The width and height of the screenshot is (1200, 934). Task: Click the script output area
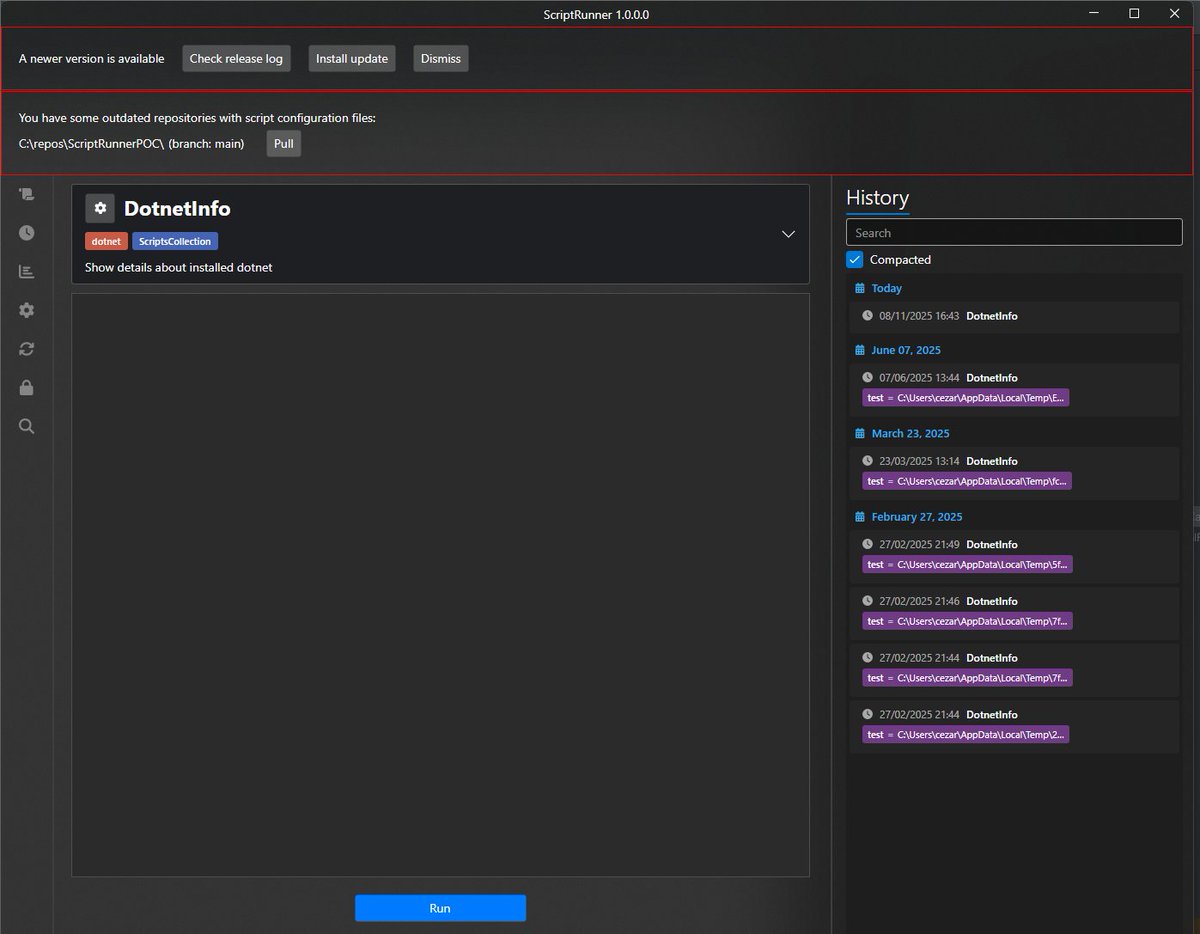pos(440,585)
